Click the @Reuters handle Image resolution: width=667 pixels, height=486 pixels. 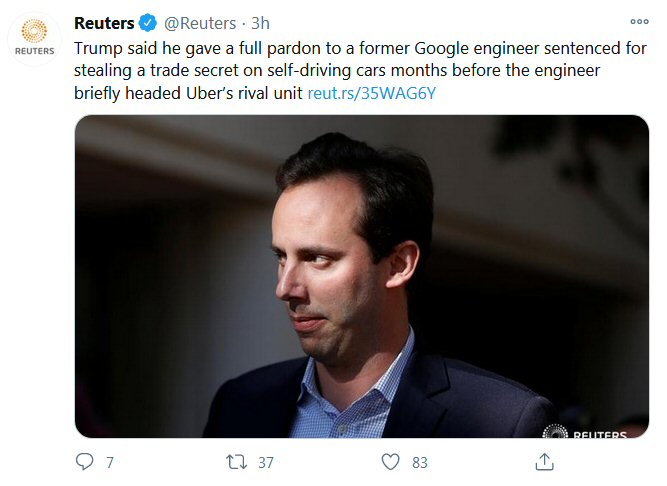tap(199, 22)
